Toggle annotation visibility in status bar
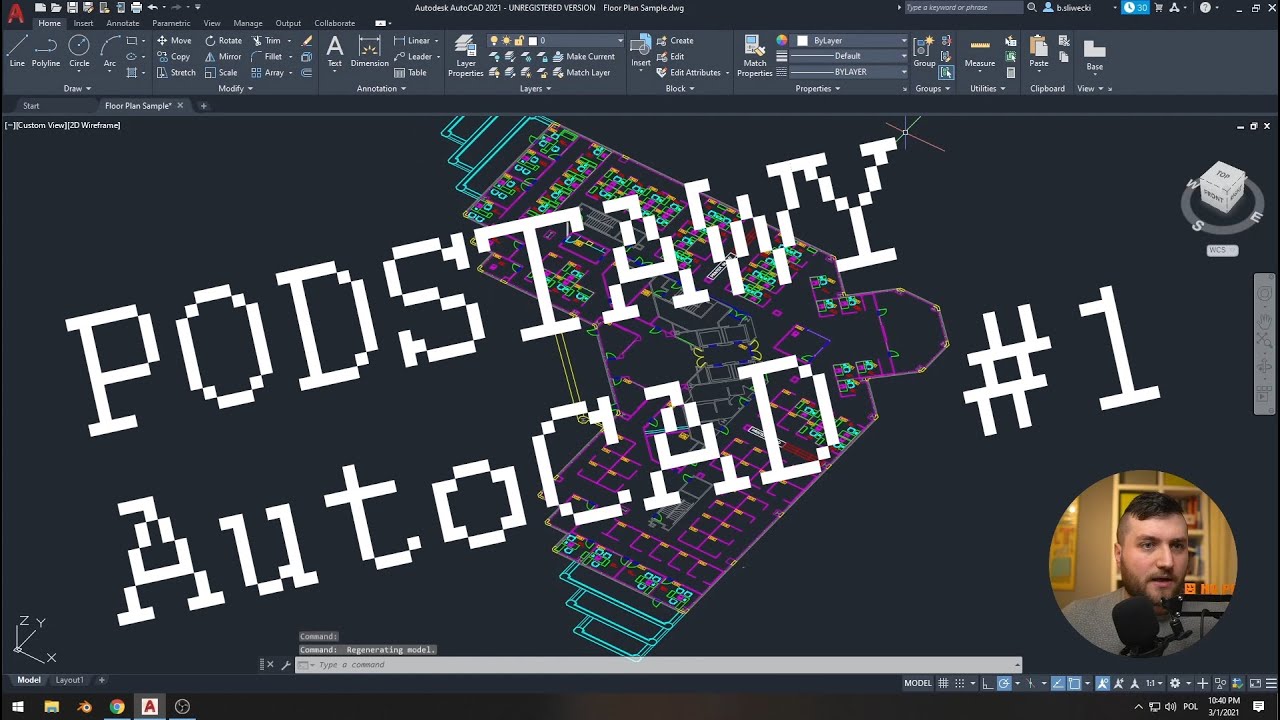Image resolution: width=1280 pixels, height=720 pixels. [1102, 683]
